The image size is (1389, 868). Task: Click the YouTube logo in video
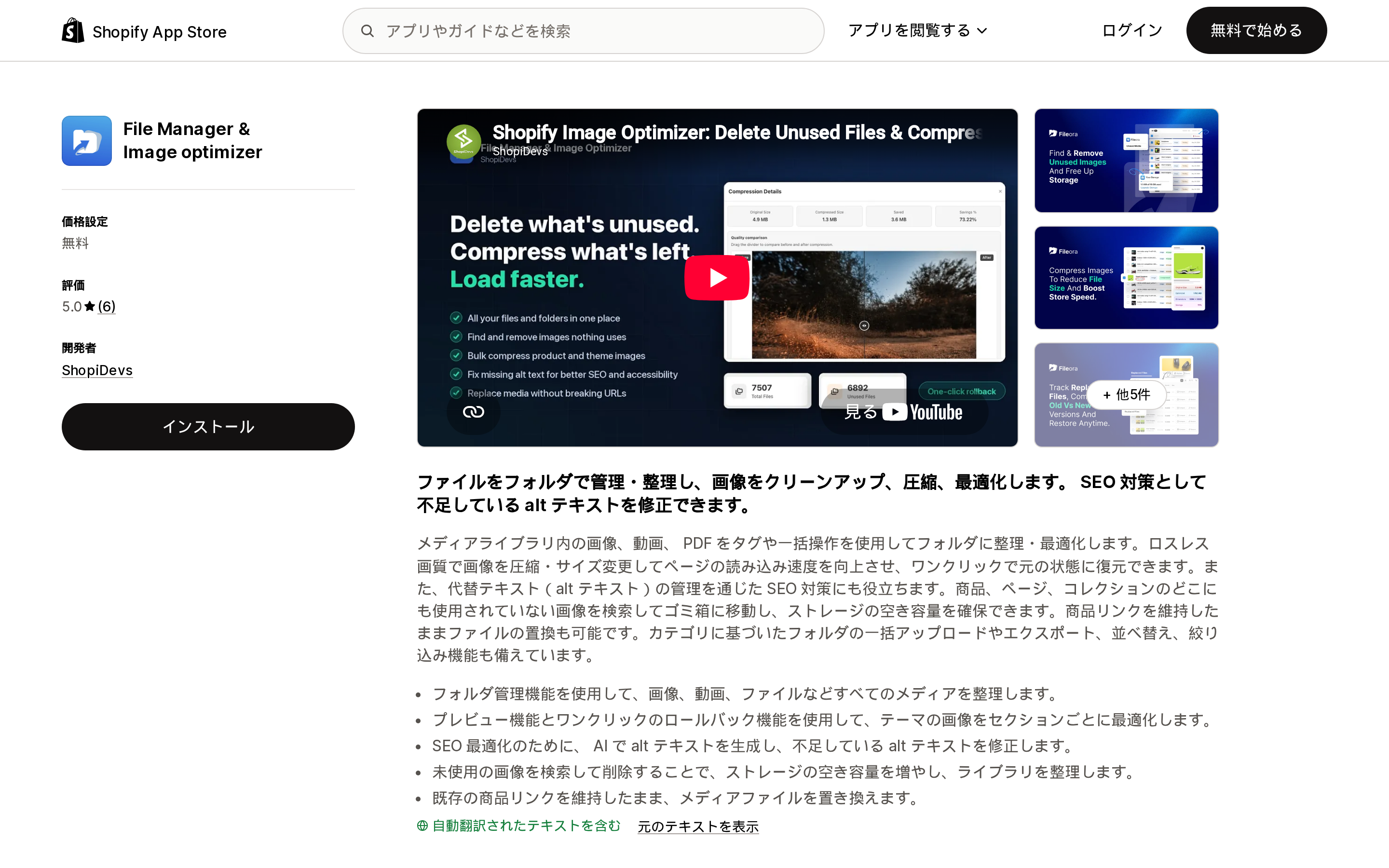point(922,412)
